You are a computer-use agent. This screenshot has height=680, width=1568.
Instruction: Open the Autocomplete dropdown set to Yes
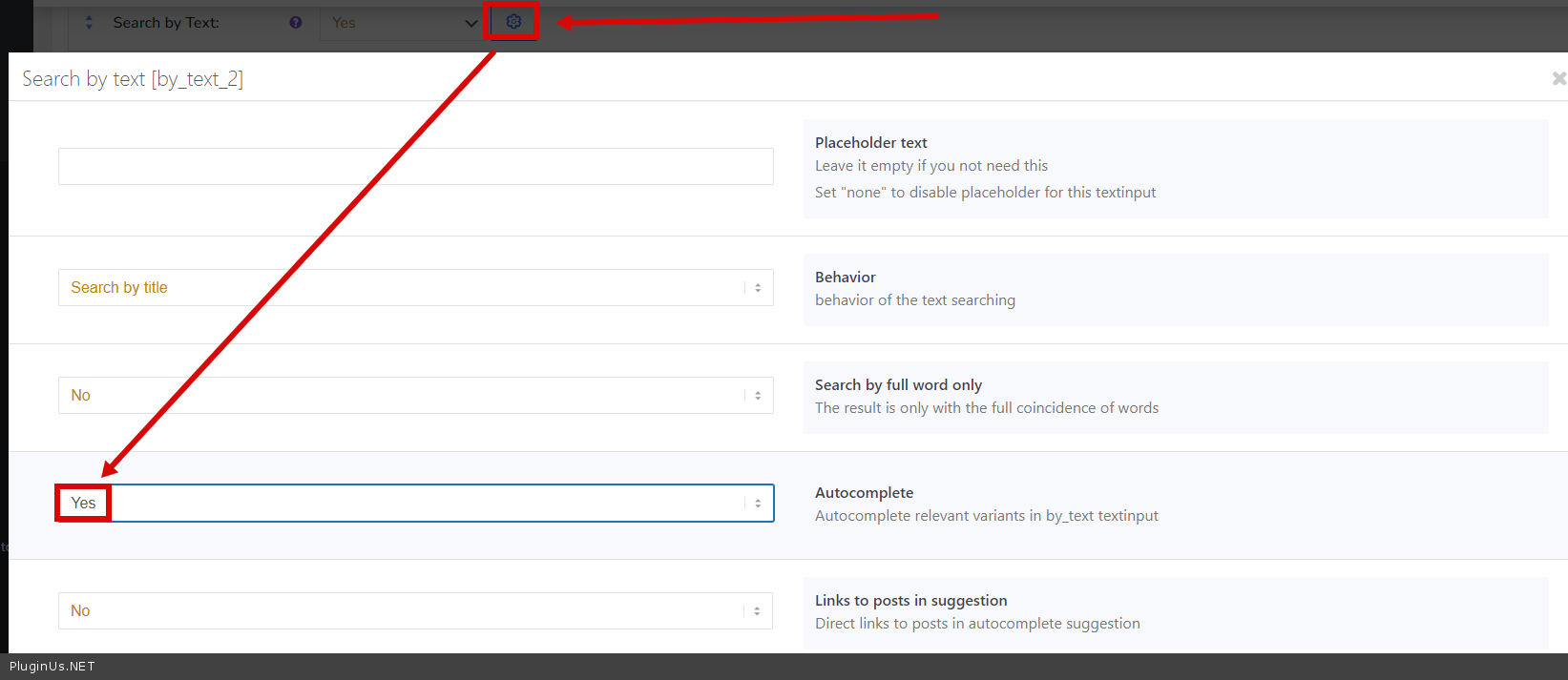tap(415, 503)
